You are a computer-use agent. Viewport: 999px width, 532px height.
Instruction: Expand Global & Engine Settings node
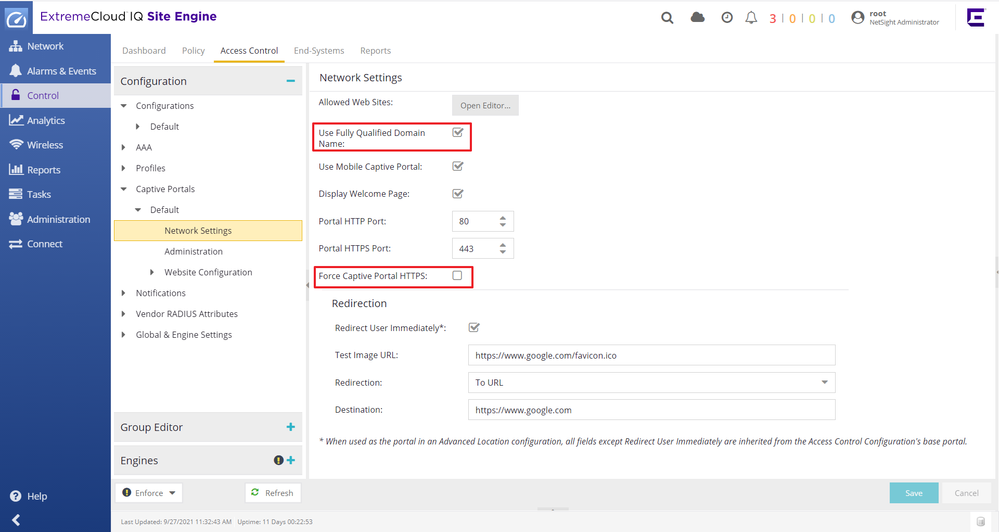coord(124,334)
